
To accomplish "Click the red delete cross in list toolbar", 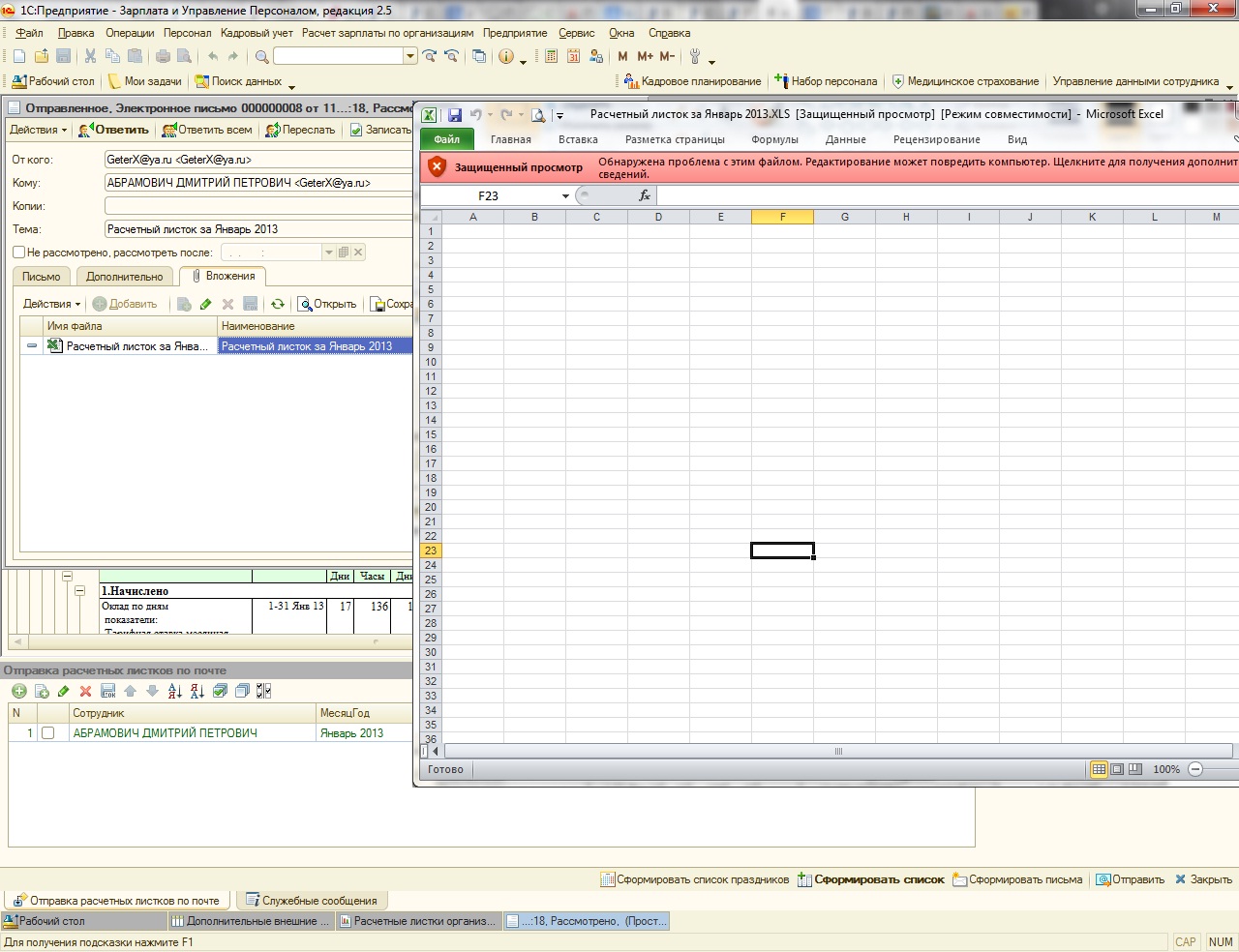I will click(x=85, y=691).
